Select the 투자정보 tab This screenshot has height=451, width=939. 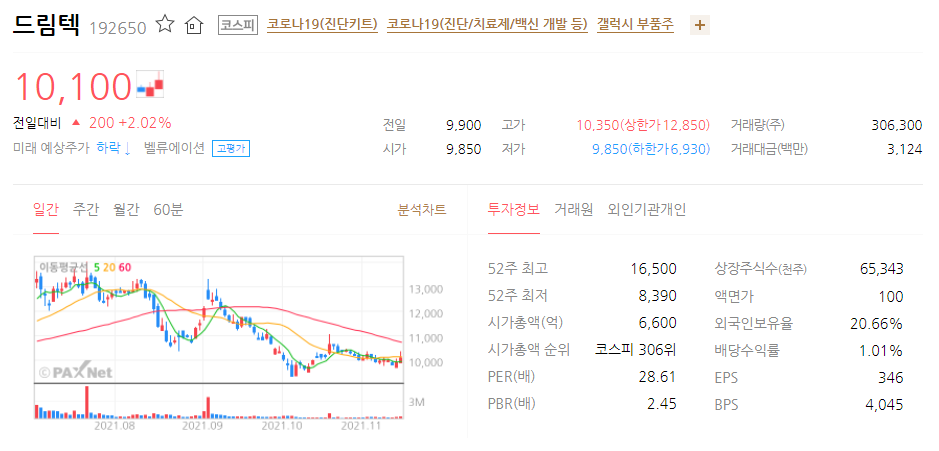tap(514, 210)
